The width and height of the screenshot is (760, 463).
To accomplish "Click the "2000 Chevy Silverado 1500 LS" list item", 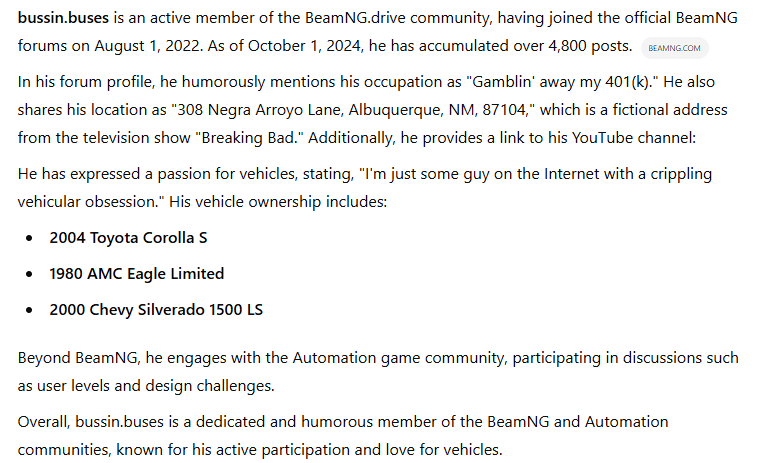I will pyautogui.click(x=156, y=309).
